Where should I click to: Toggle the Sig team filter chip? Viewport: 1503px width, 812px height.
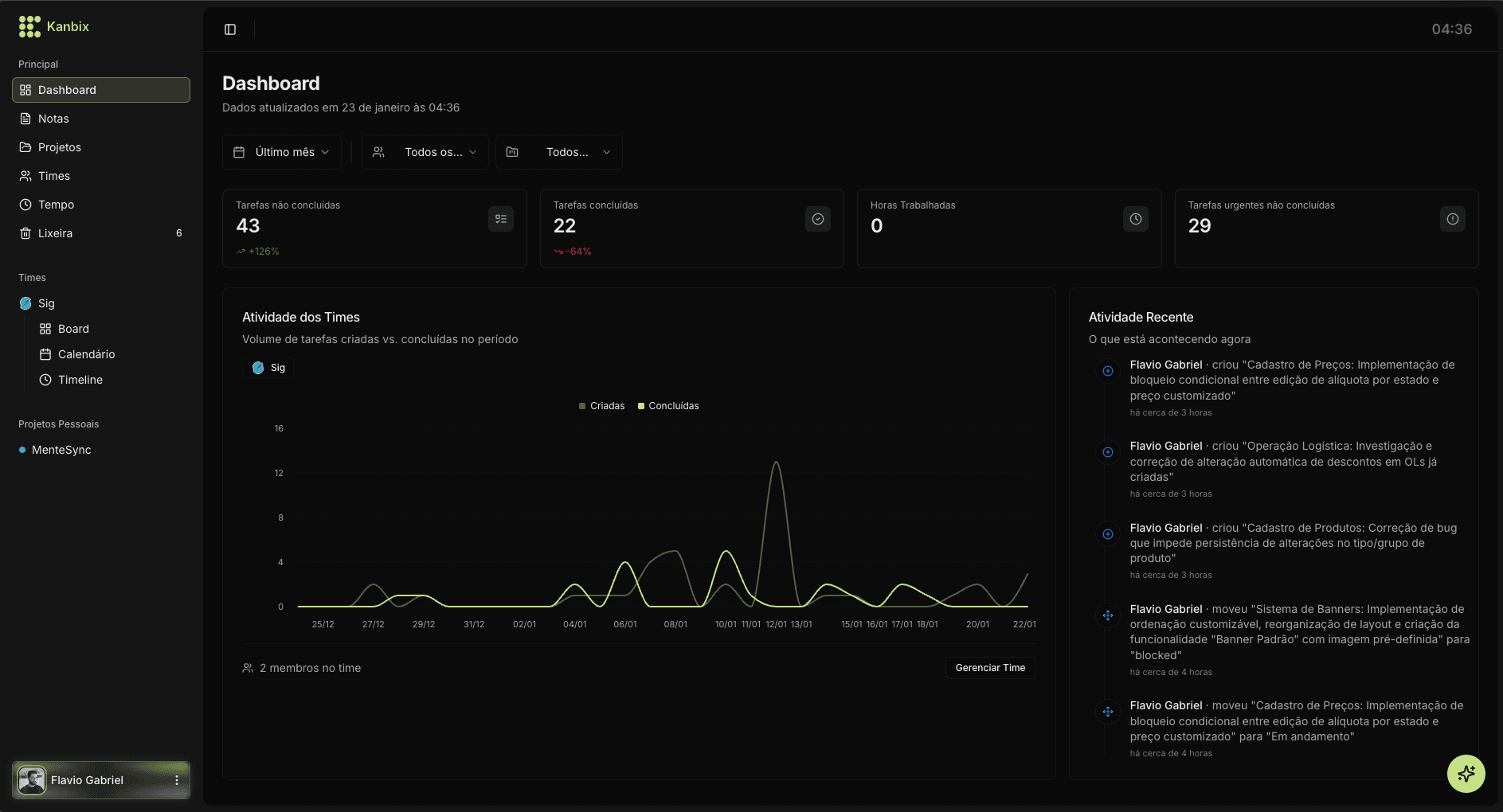[x=268, y=368]
